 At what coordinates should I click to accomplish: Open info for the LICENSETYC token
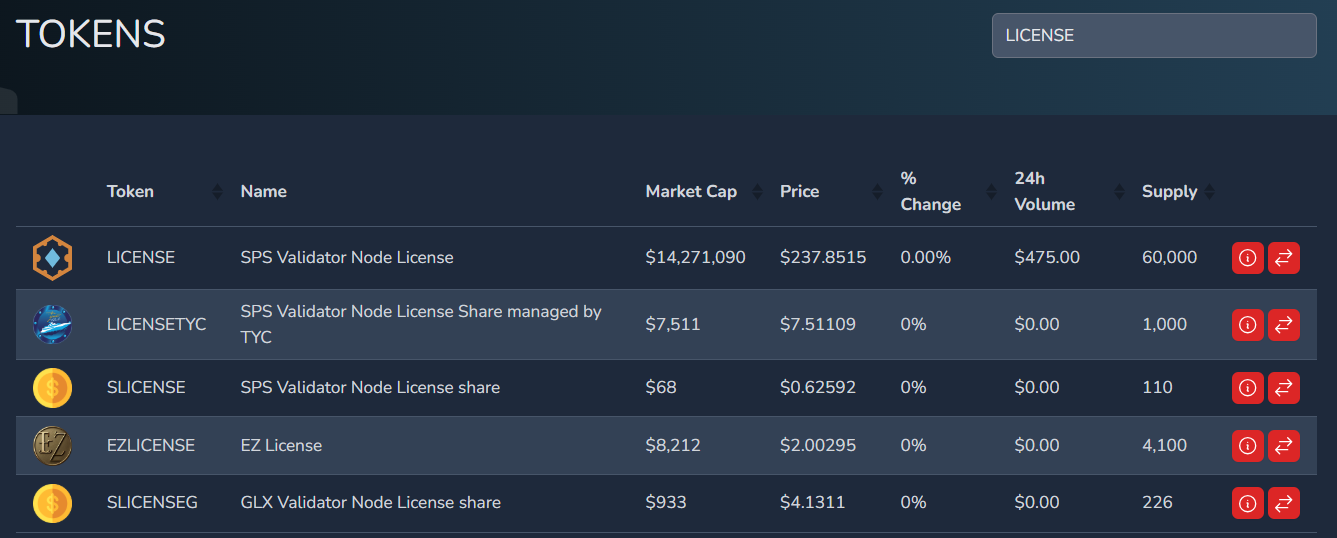click(1247, 325)
